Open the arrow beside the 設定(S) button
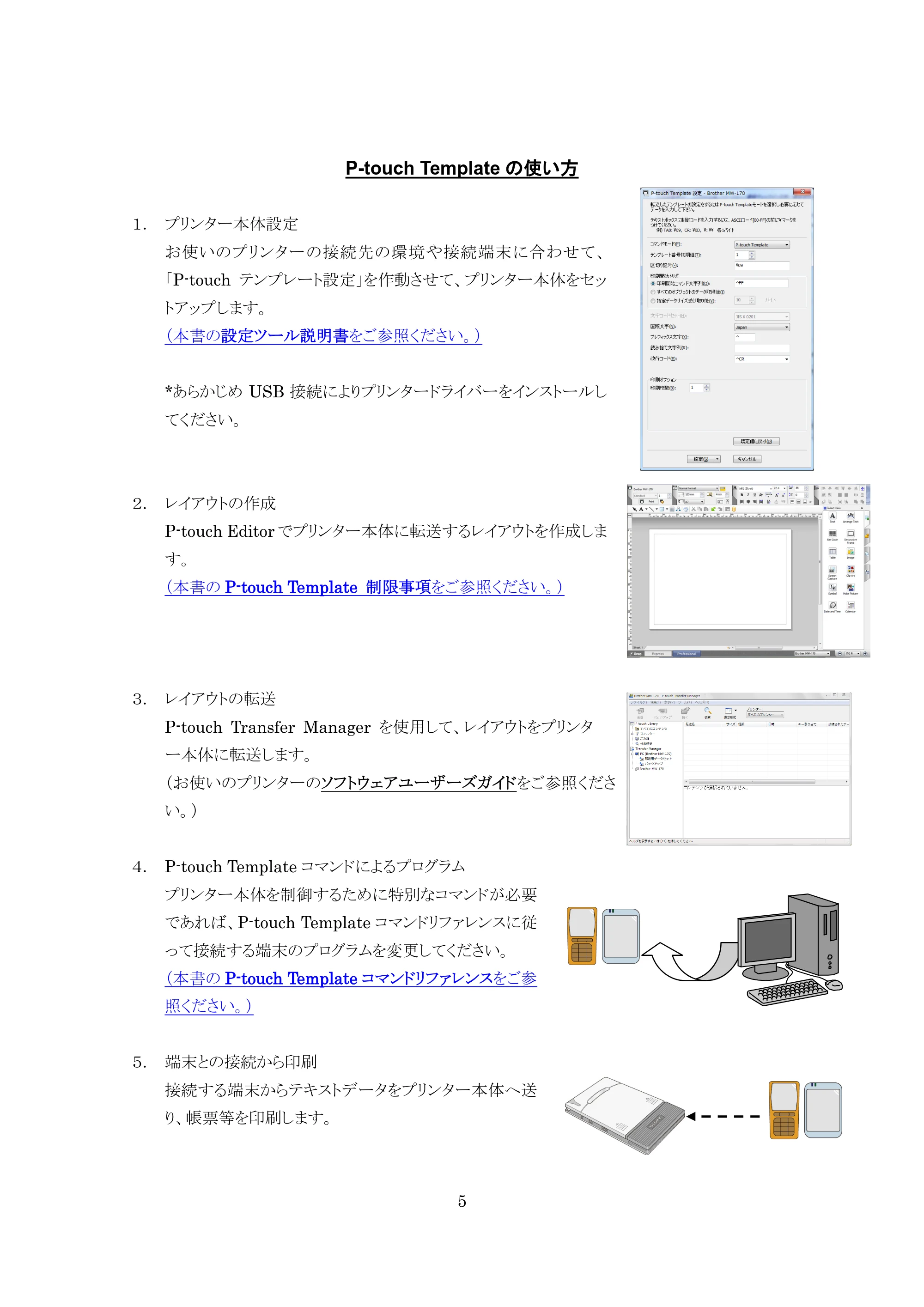Viewport: 924px width, 1307px height. pos(717,459)
